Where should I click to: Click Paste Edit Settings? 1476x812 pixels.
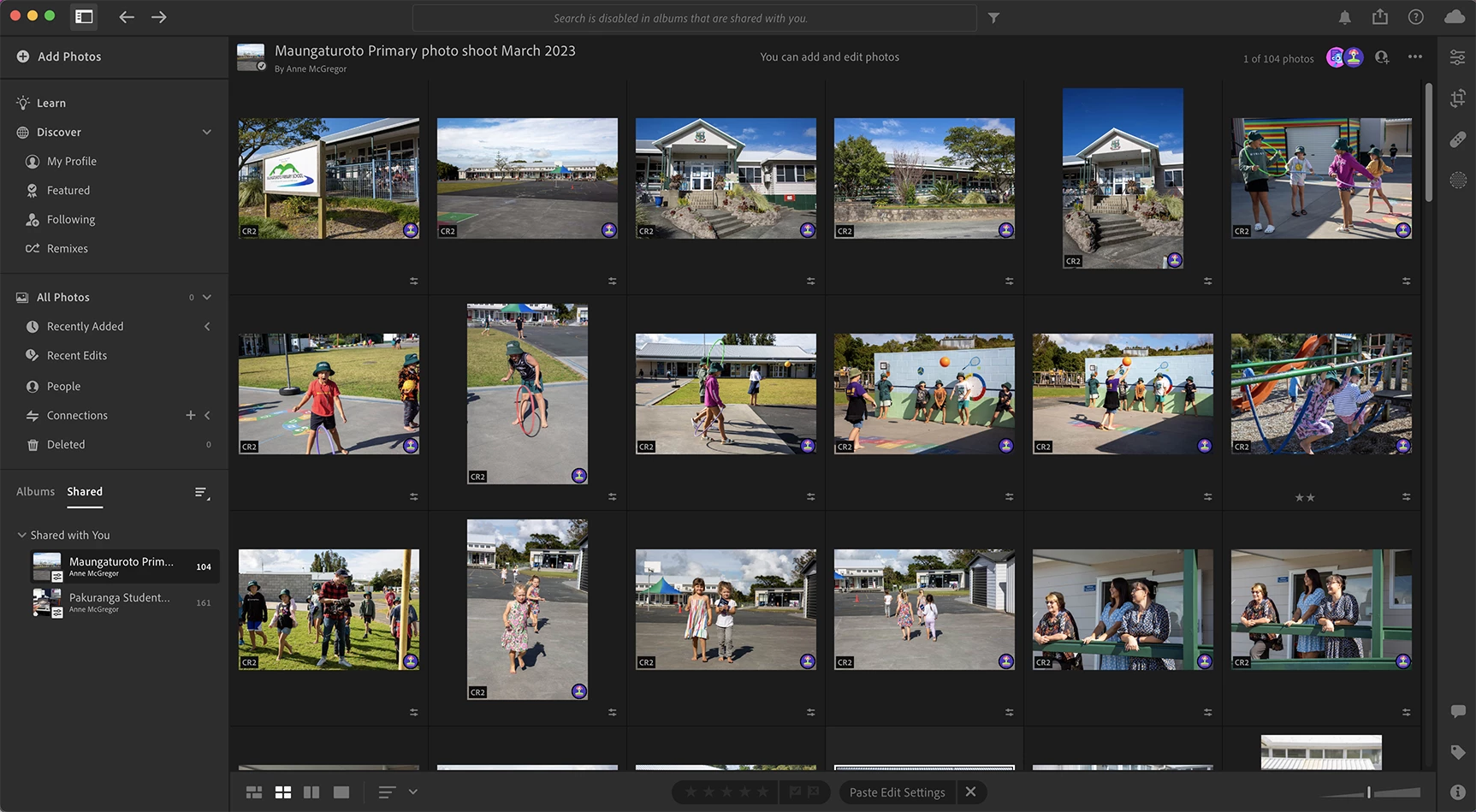897,792
